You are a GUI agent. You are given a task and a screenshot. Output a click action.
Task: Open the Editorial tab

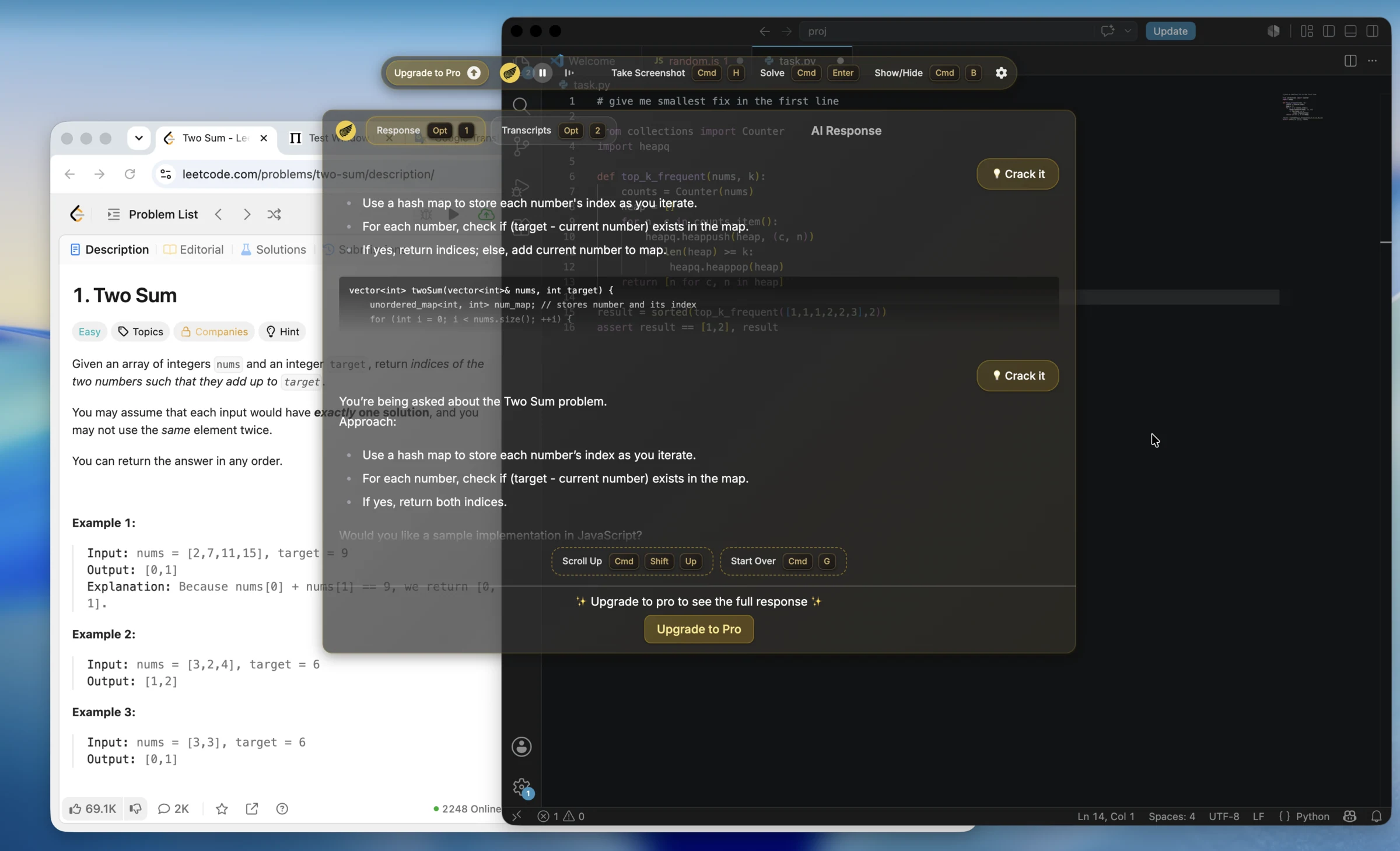(x=194, y=249)
